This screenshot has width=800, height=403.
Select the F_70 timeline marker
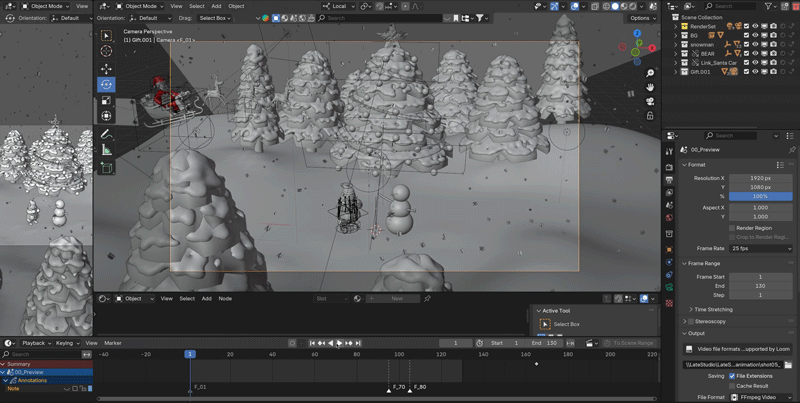[389, 390]
